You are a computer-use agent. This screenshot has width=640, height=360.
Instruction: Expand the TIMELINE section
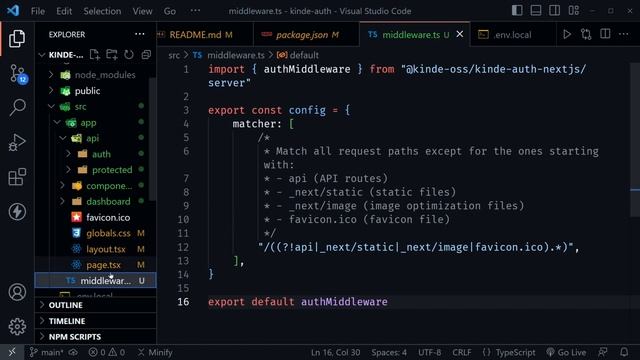click(96, 321)
